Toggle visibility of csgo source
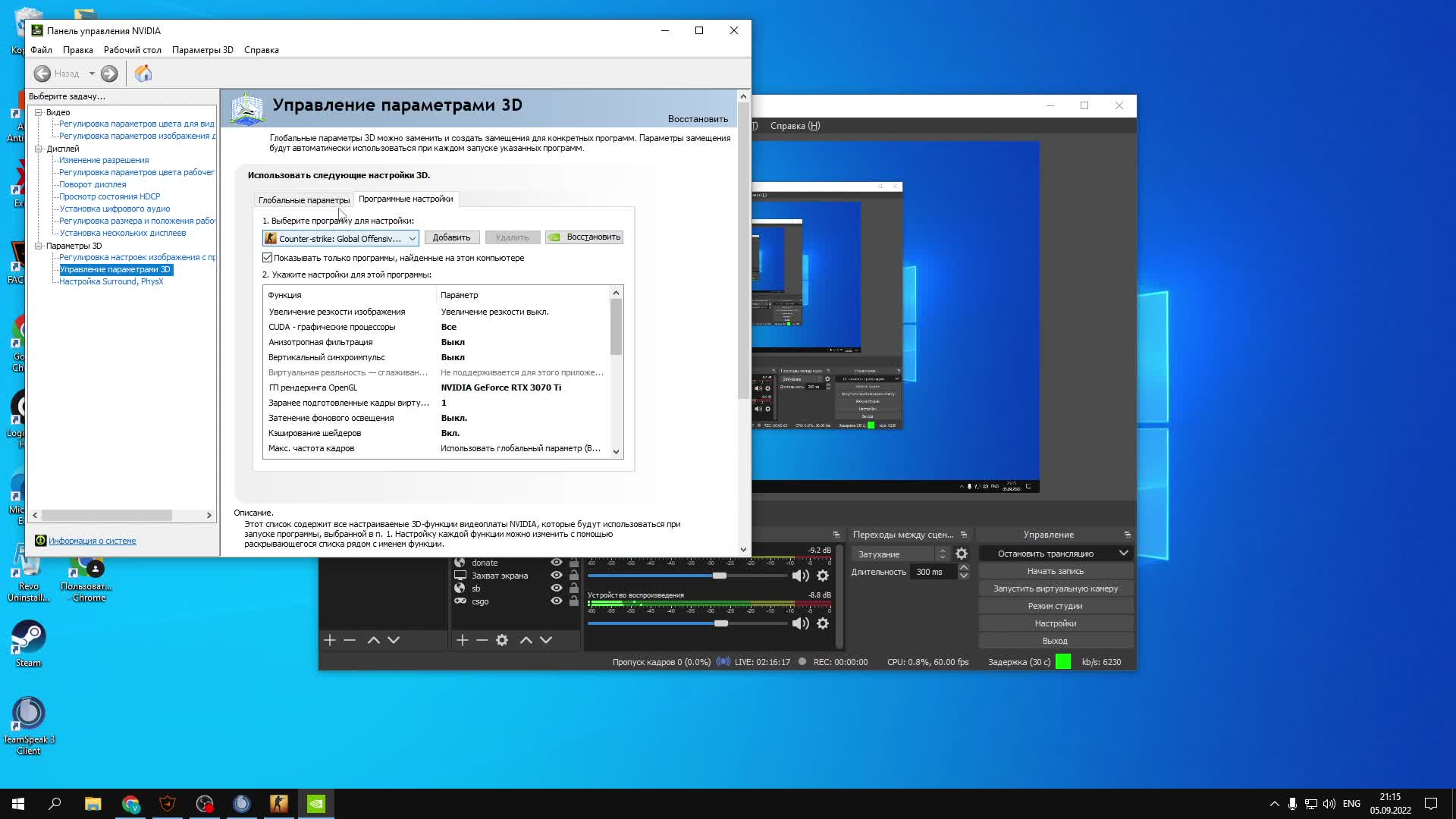Screen dimensions: 1456x819 [557, 601]
